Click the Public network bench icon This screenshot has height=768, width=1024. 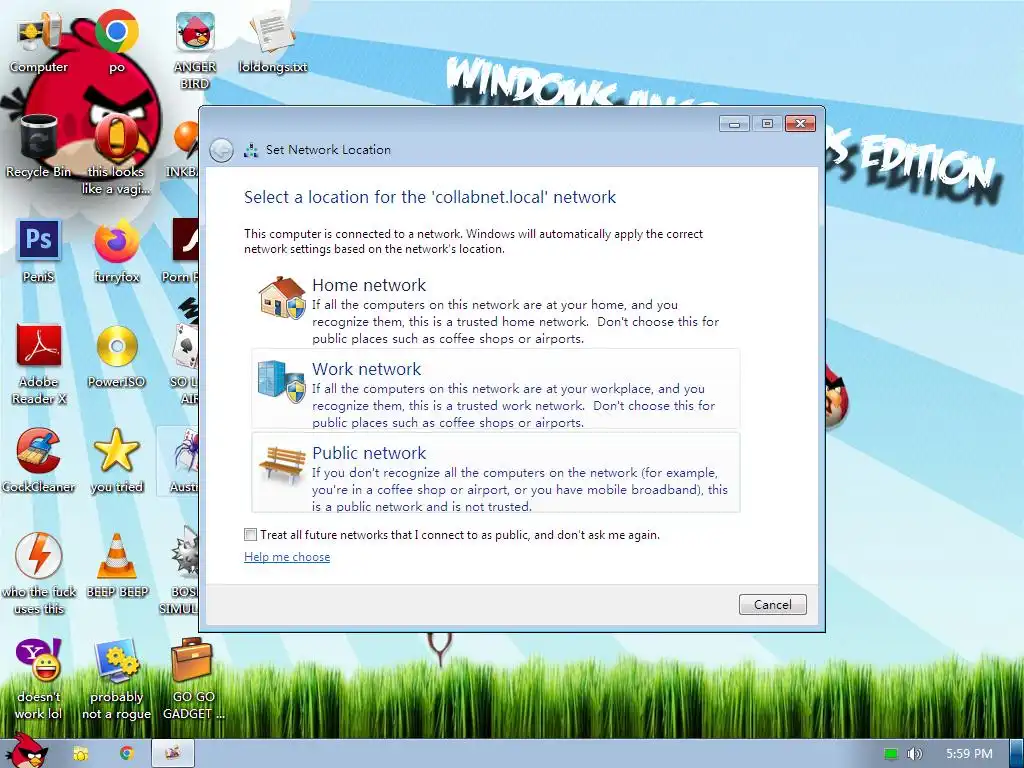(282, 464)
